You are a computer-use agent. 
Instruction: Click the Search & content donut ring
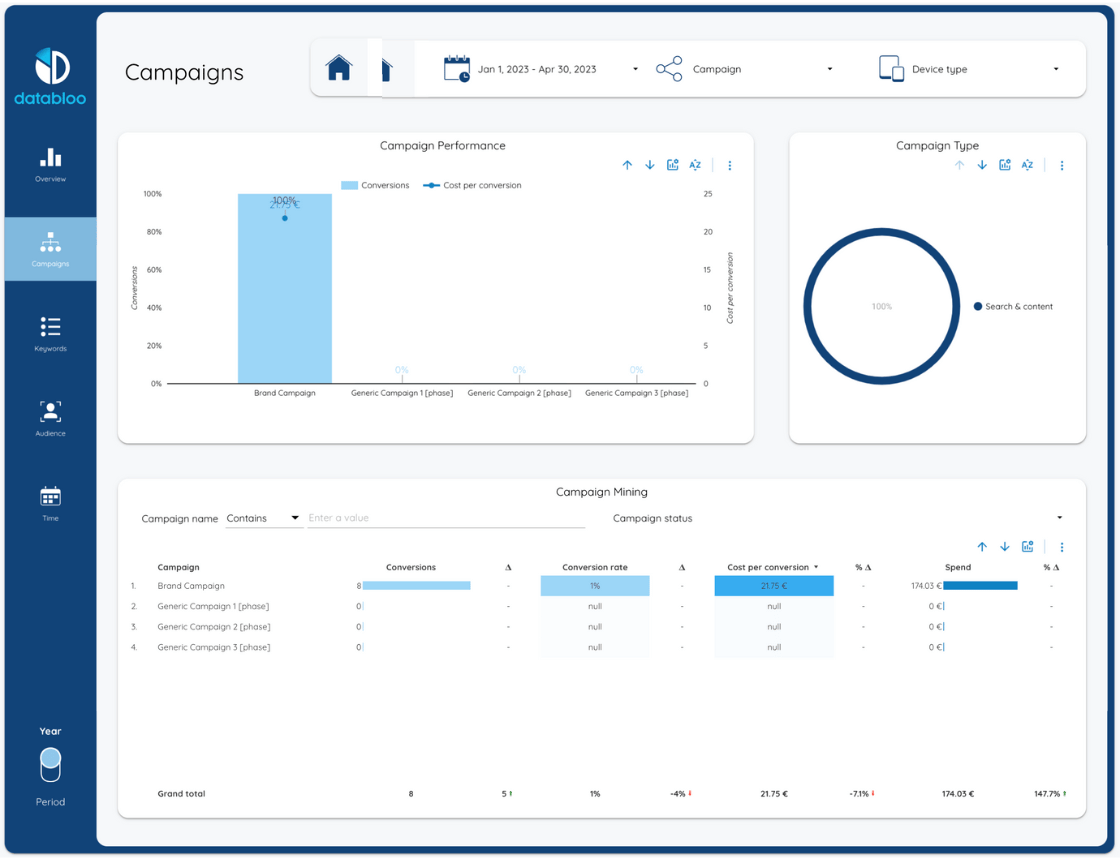tap(808, 307)
